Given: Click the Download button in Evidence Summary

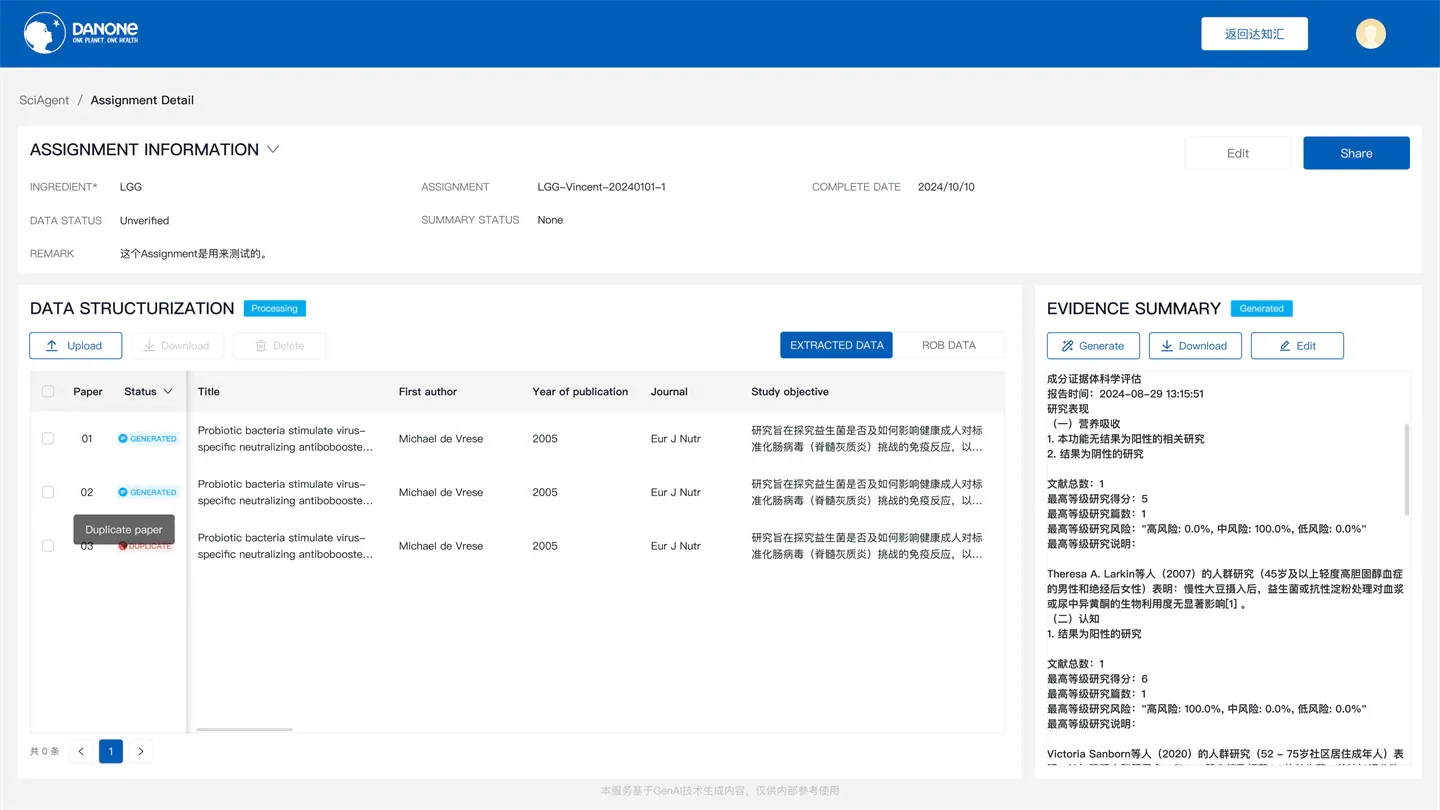Looking at the screenshot, I should point(1195,346).
